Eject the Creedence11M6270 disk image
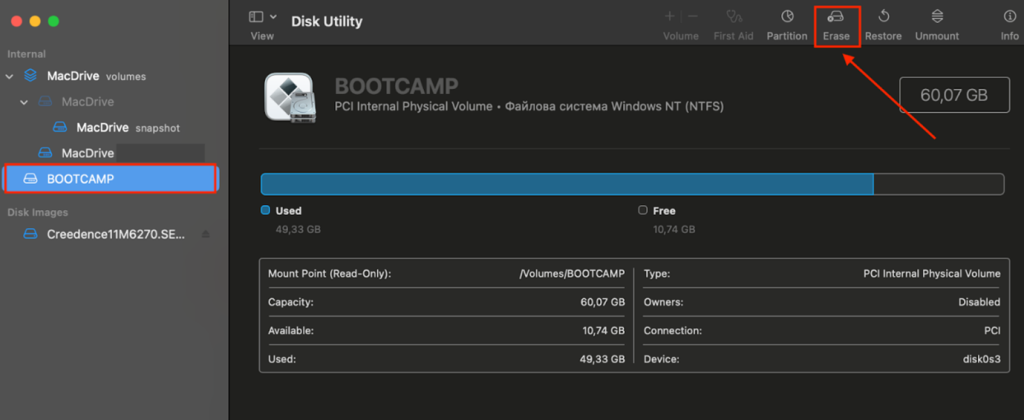This screenshot has height=420, width=1024. [206, 234]
